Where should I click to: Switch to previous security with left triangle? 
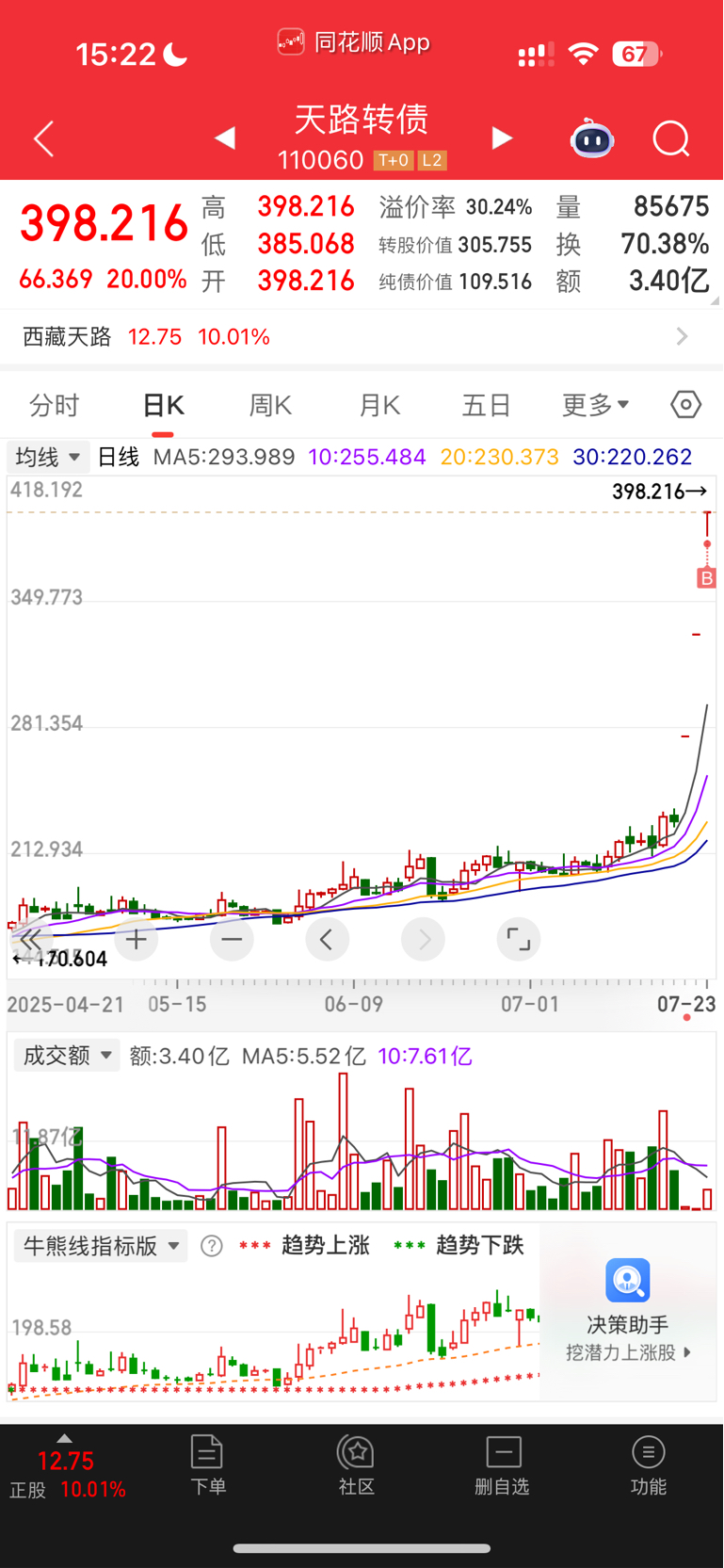tap(224, 138)
